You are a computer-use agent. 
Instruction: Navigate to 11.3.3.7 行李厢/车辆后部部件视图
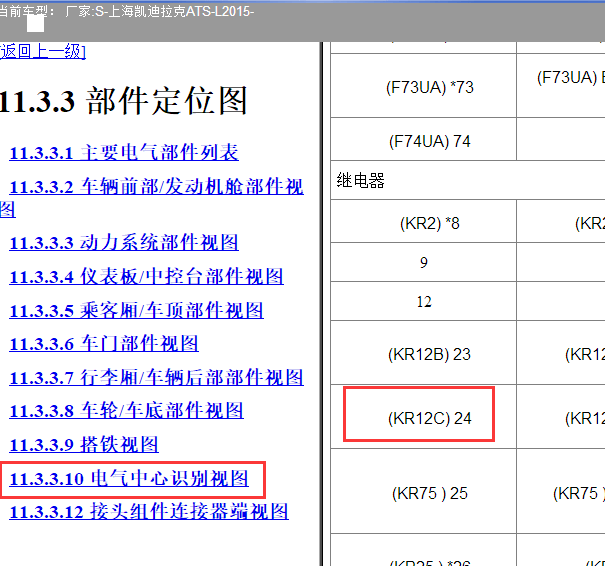tap(156, 378)
